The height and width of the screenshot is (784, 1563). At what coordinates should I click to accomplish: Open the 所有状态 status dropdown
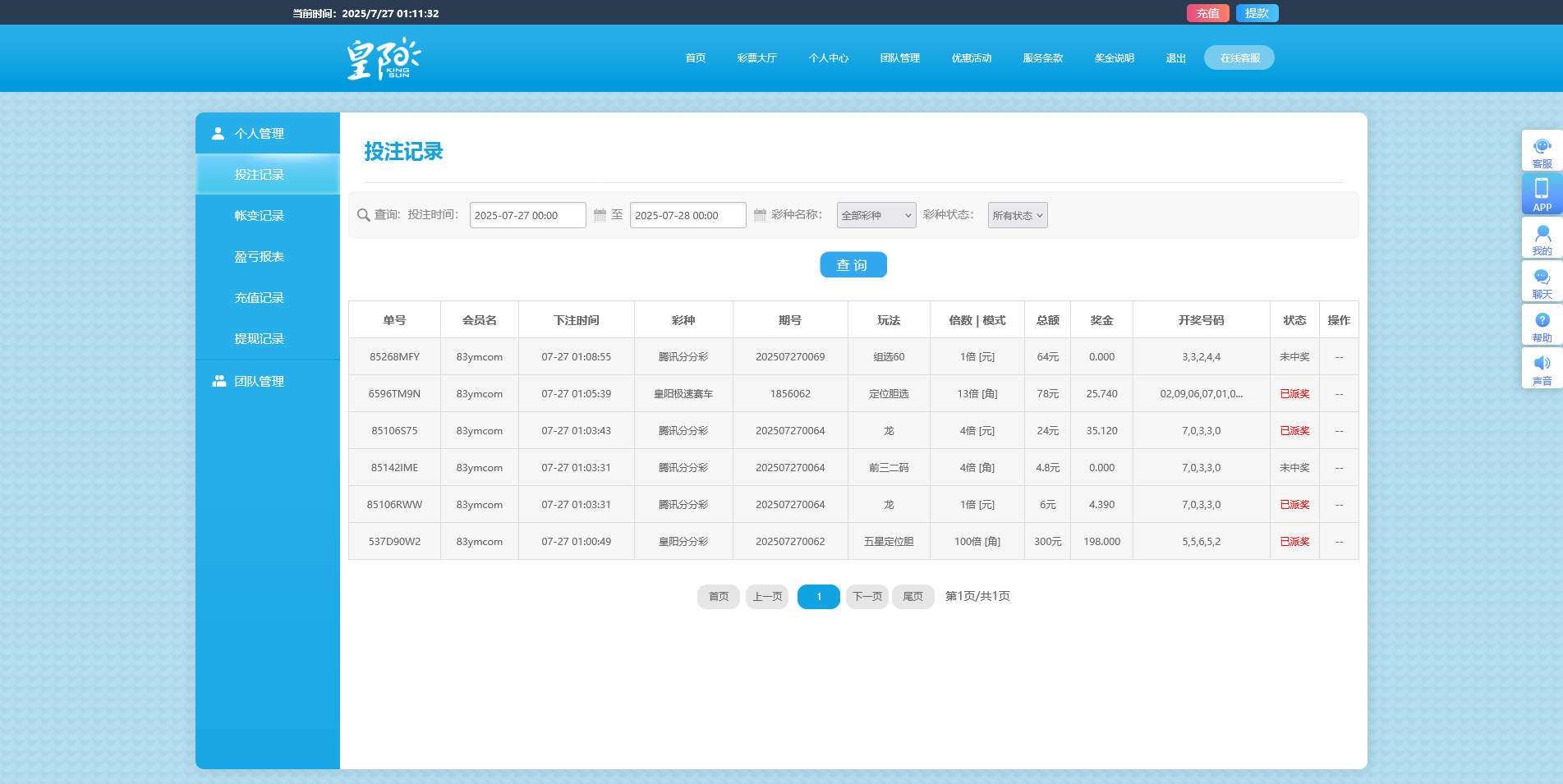point(1018,215)
